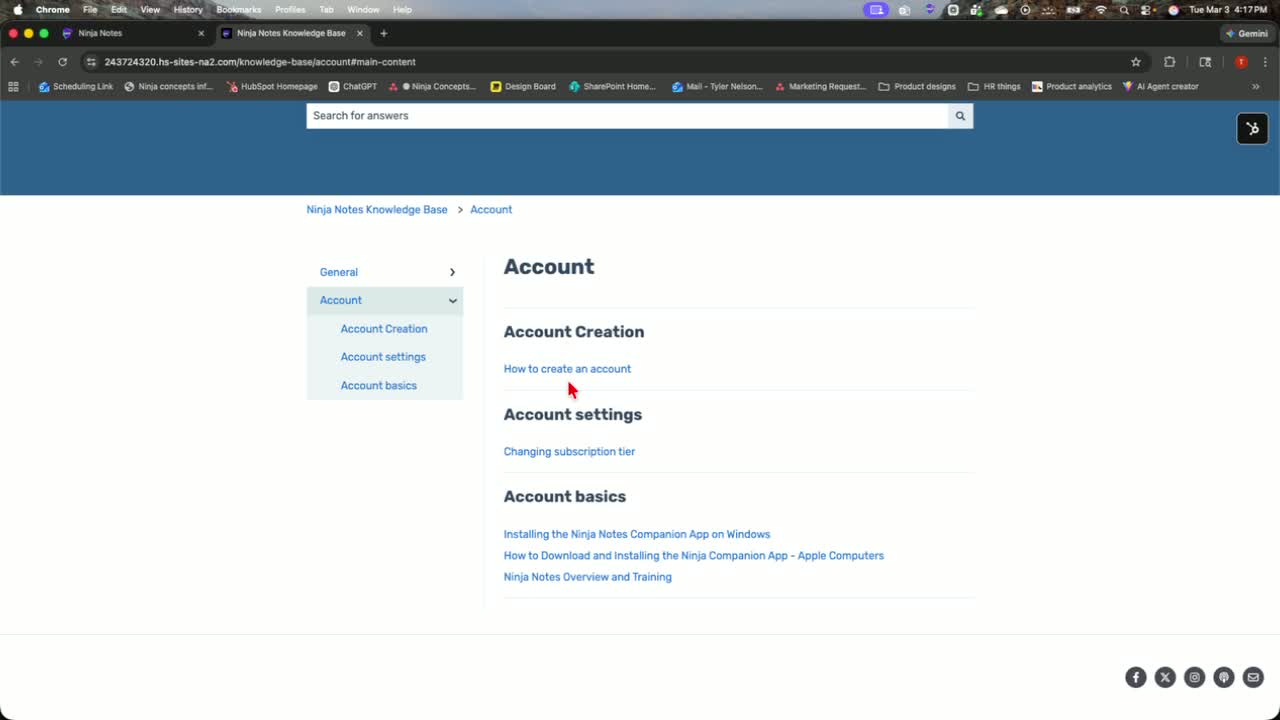Open the Chrome Extensions puzzle icon
Viewport: 1280px width, 720px height.
1169,62
